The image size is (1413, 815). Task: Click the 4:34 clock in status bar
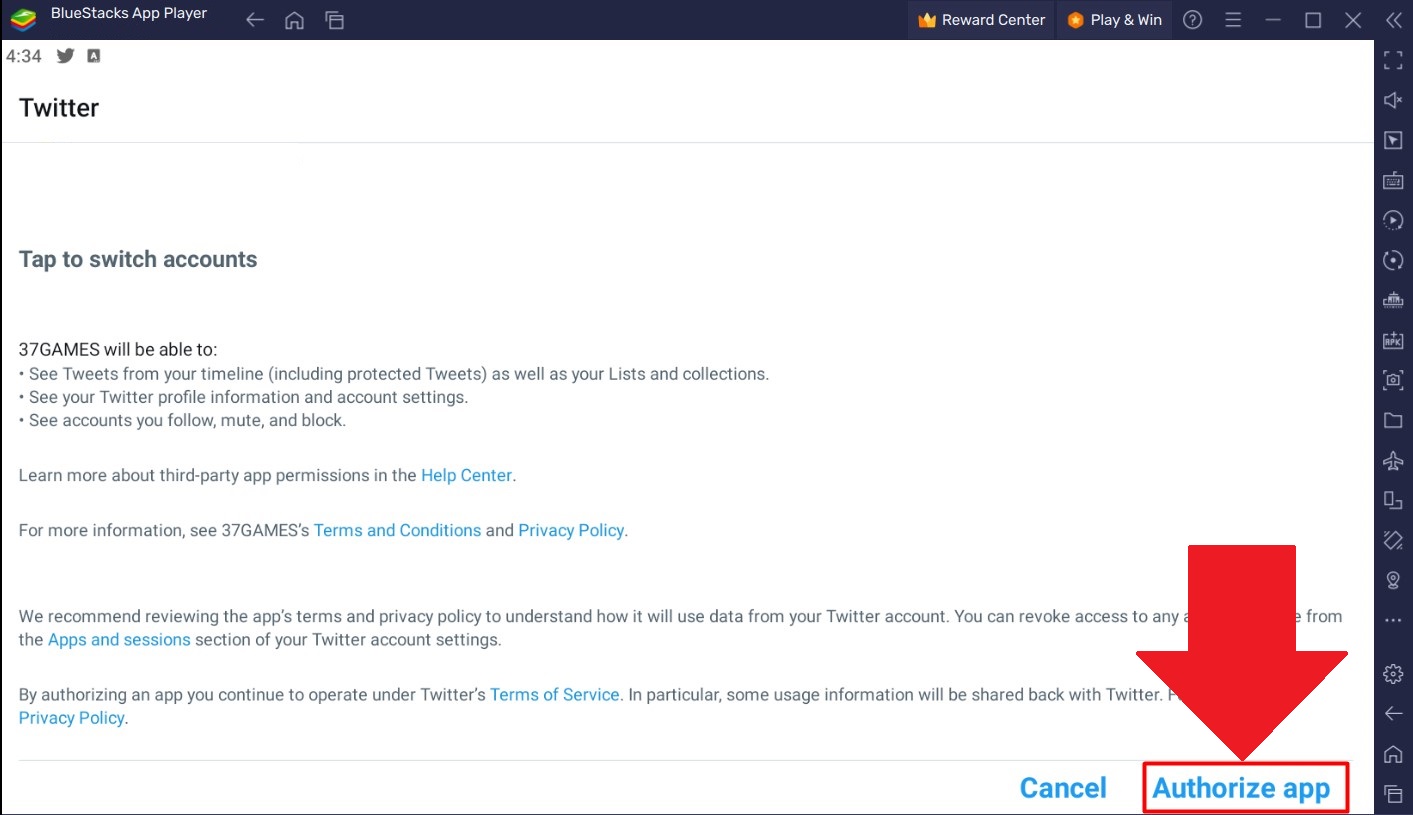pyautogui.click(x=24, y=56)
